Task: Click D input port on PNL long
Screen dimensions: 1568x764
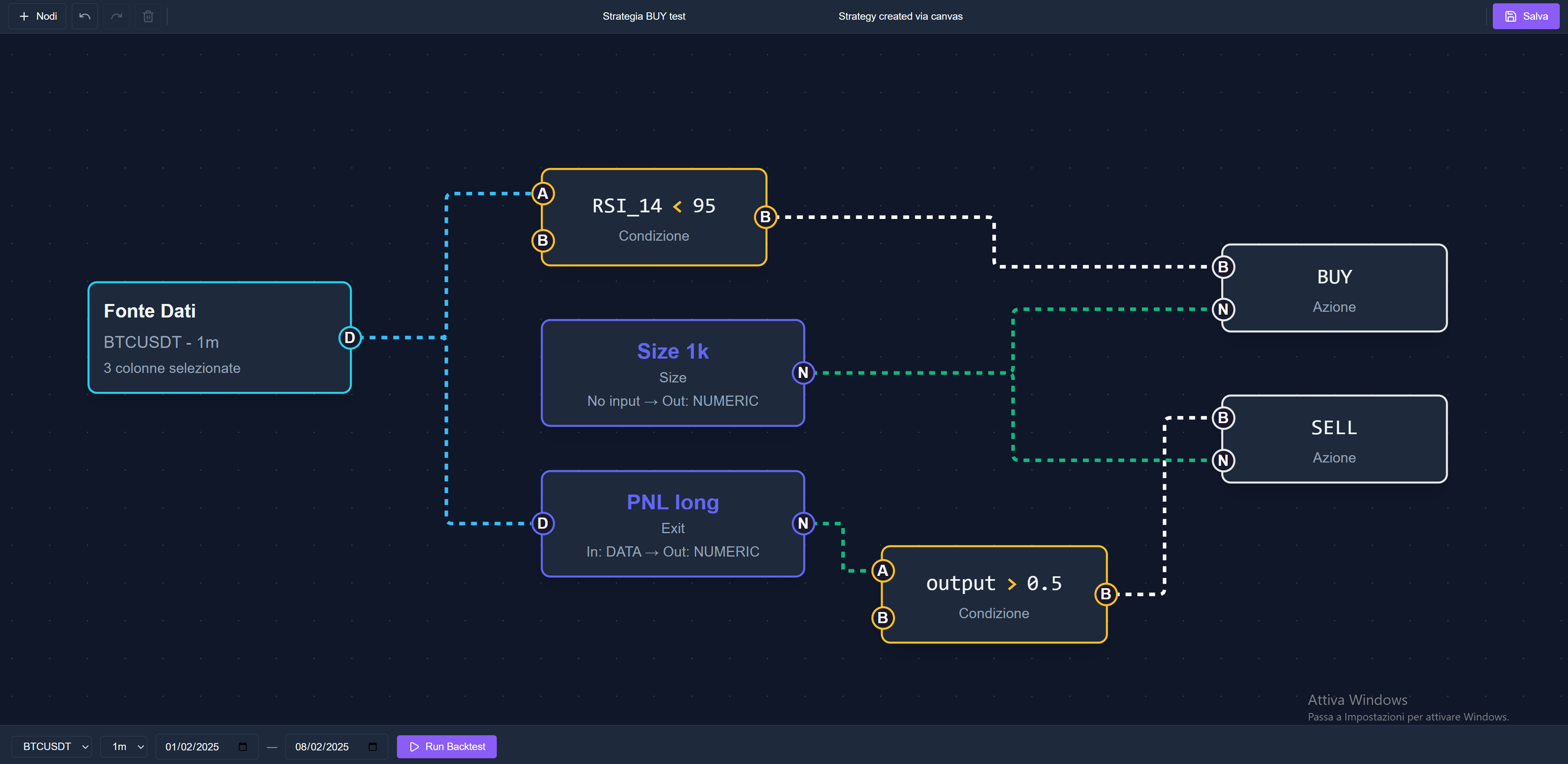Action: [x=542, y=523]
